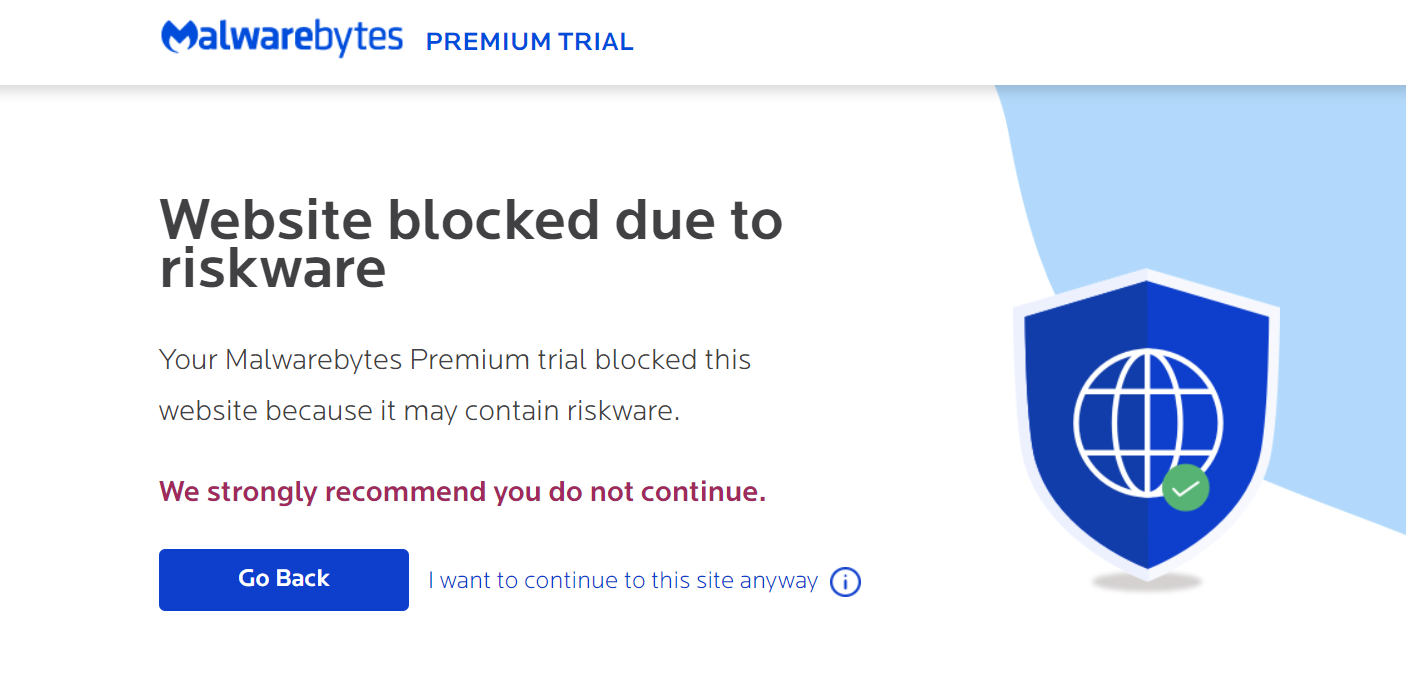This screenshot has height=685, width=1406.
Task: Click the gray shadow beneath the shield
Action: (x=1146, y=582)
